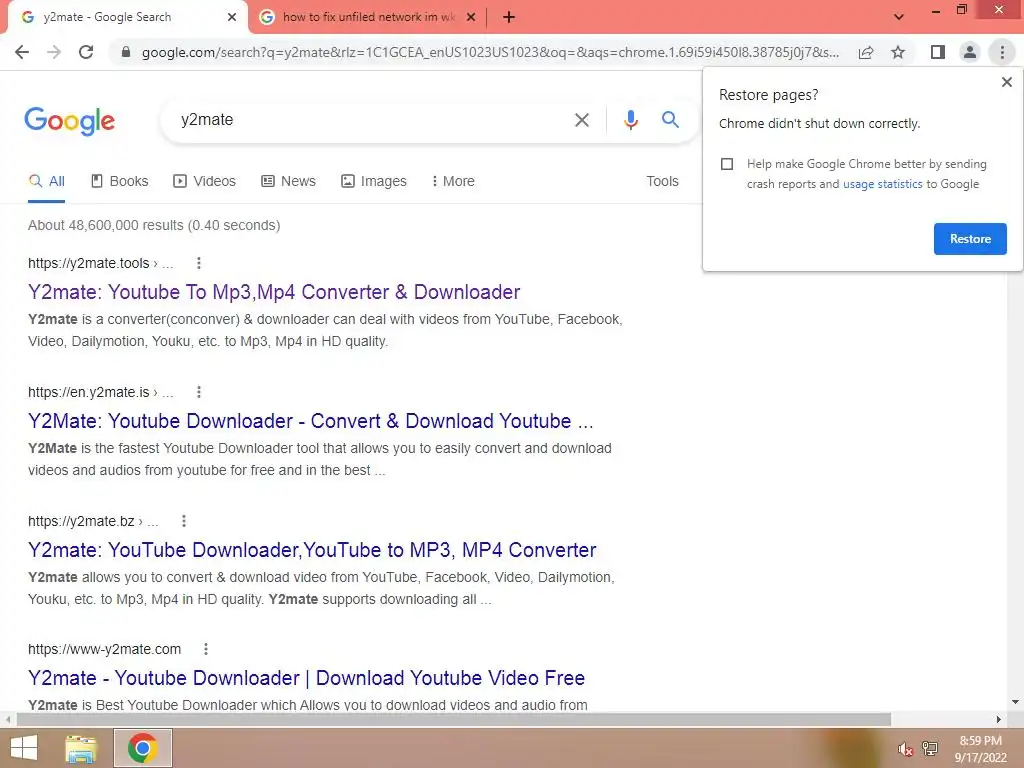Click the forward navigation arrow

54,52
